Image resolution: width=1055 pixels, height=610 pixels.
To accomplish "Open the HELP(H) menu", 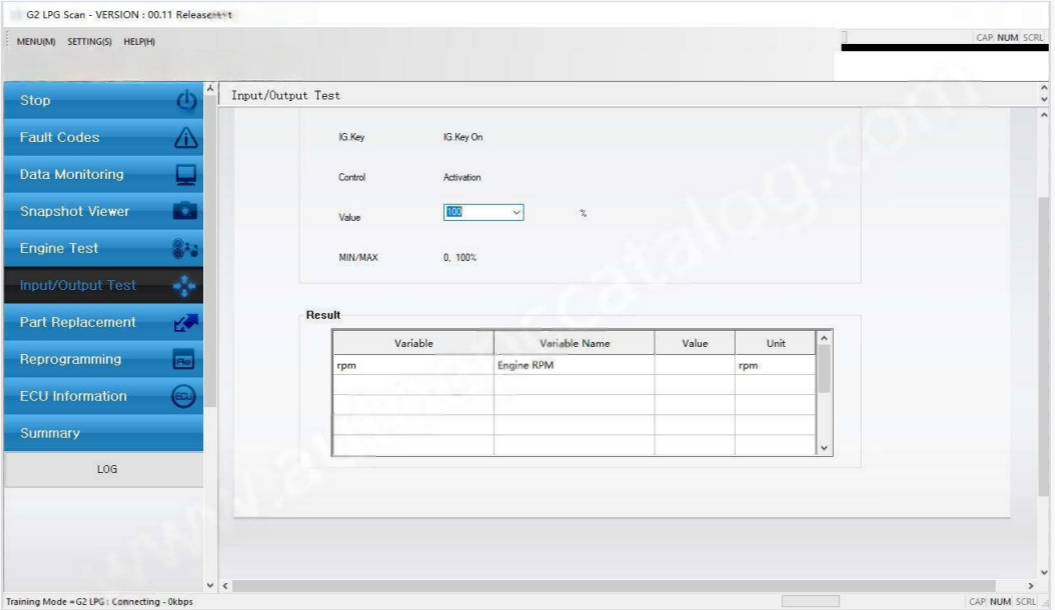I will point(139,41).
